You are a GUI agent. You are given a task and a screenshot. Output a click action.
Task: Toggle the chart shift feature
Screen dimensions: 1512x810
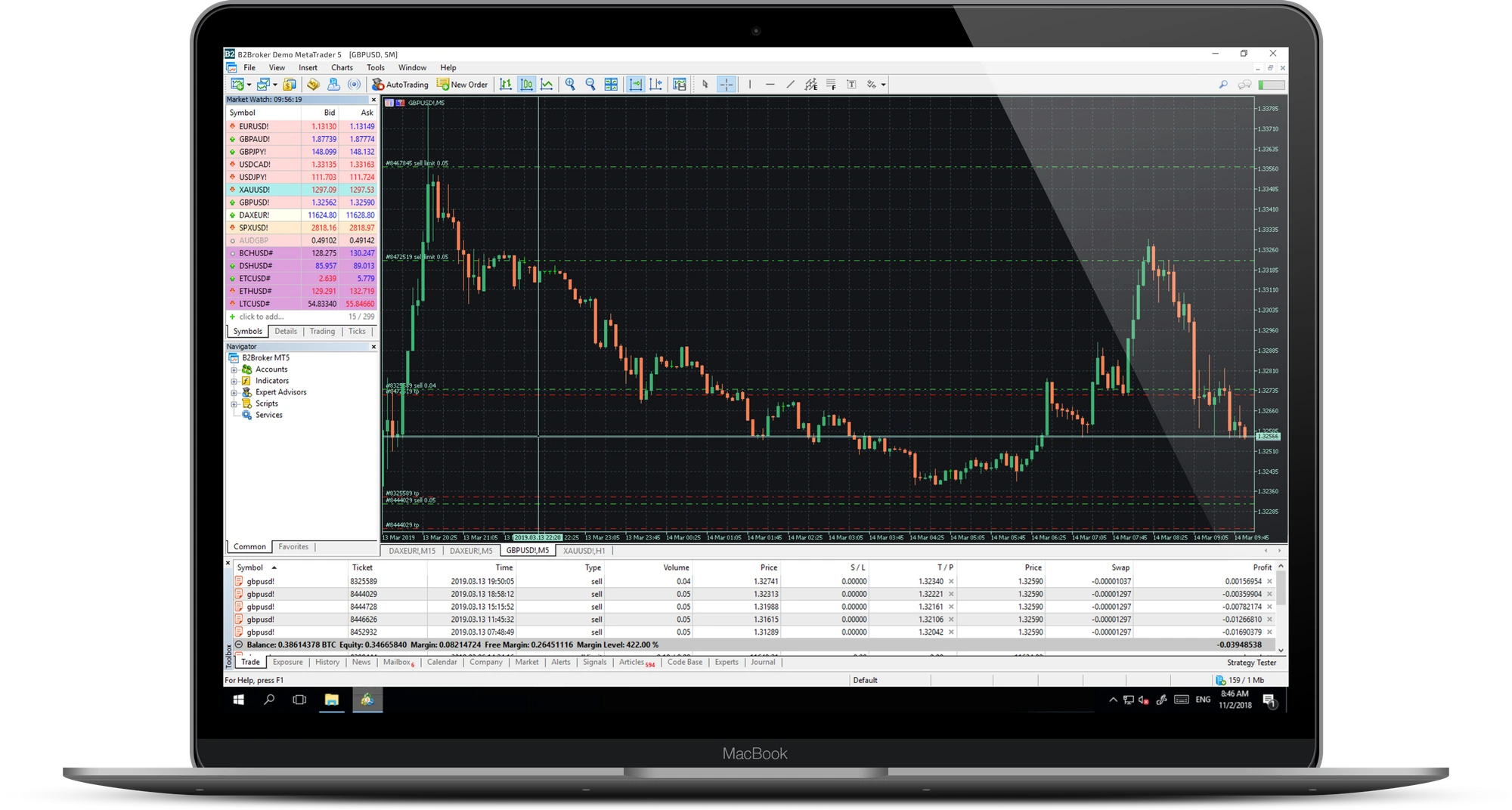tap(657, 85)
